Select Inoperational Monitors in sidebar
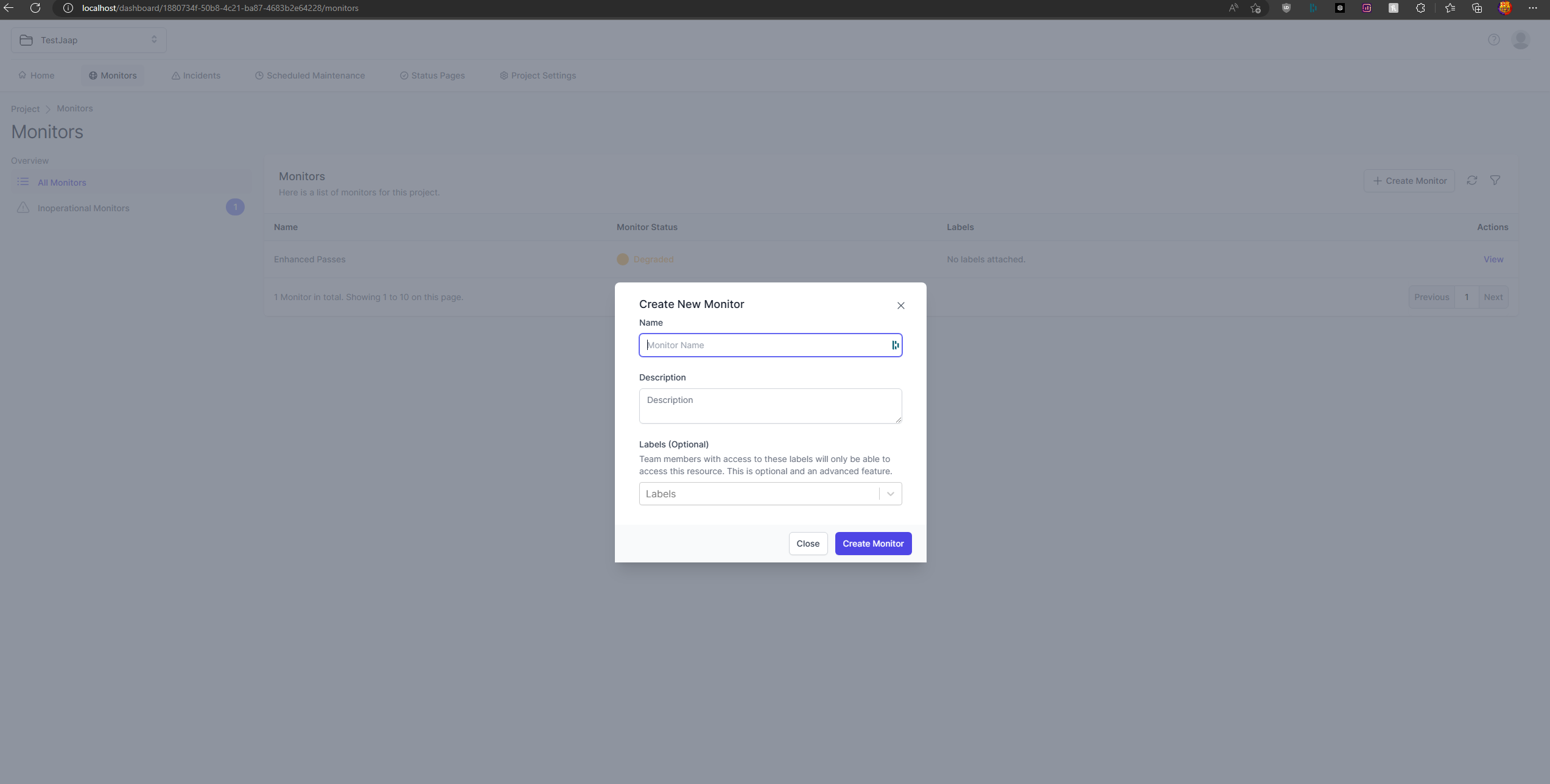The height and width of the screenshot is (784, 1550). click(83, 208)
